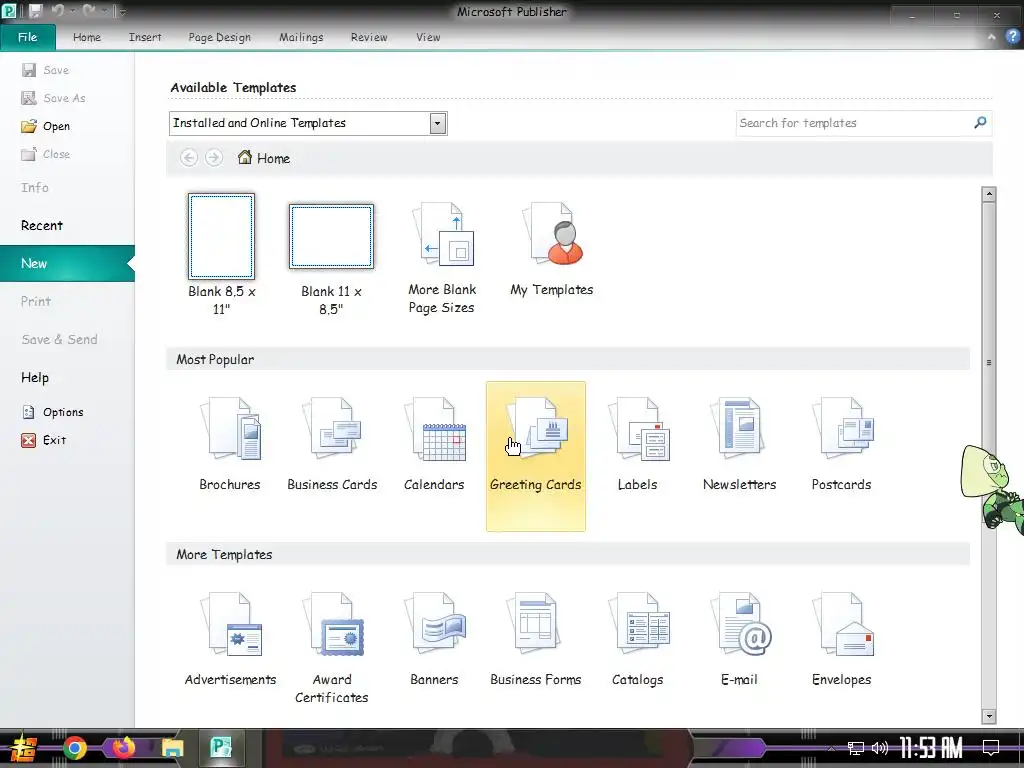
Task: Open the Postcards template category
Action: click(841, 444)
